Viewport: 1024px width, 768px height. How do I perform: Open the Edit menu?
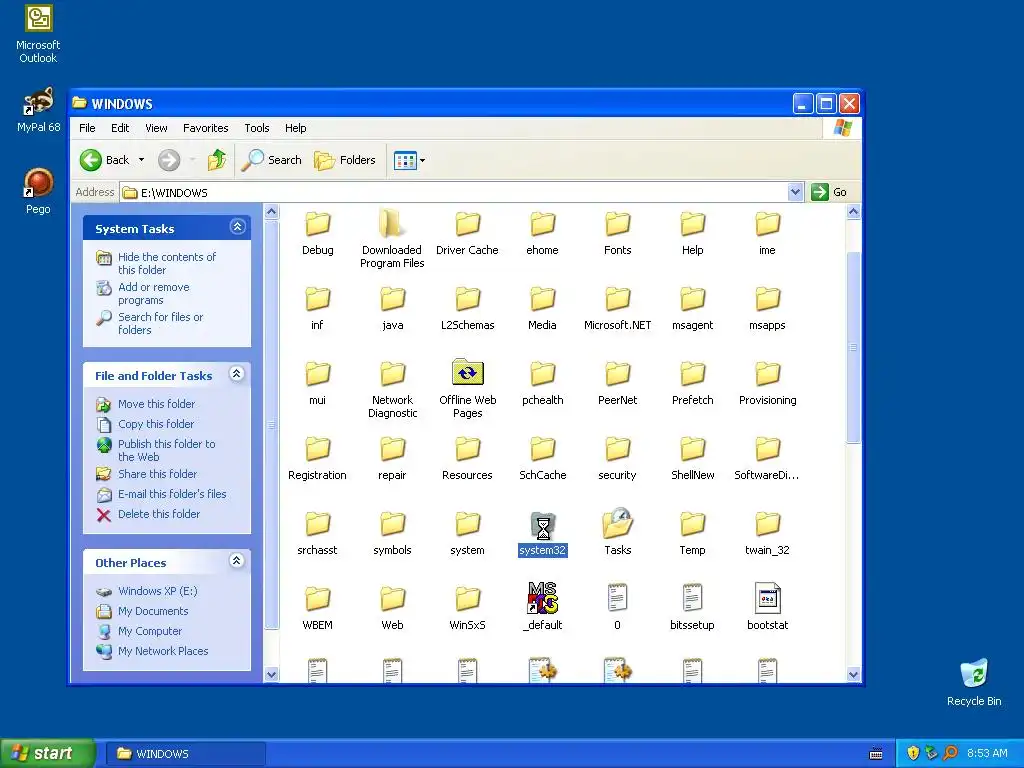[x=120, y=128]
